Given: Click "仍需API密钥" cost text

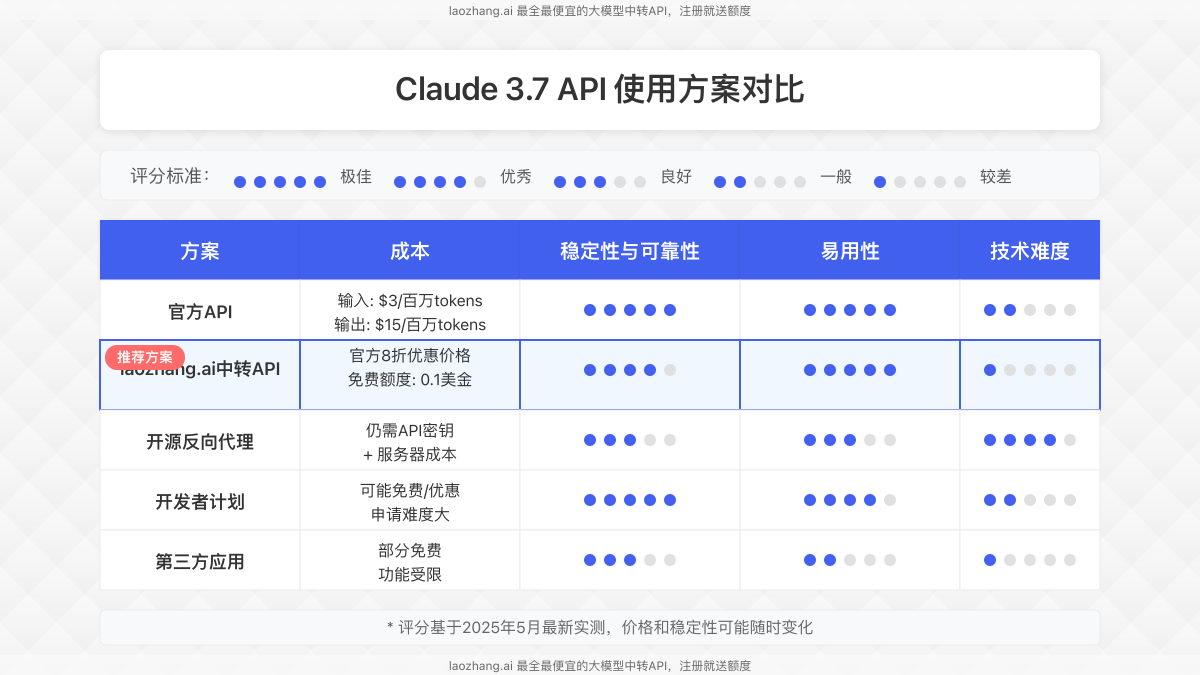Looking at the screenshot, I should [x=410, y=430].
